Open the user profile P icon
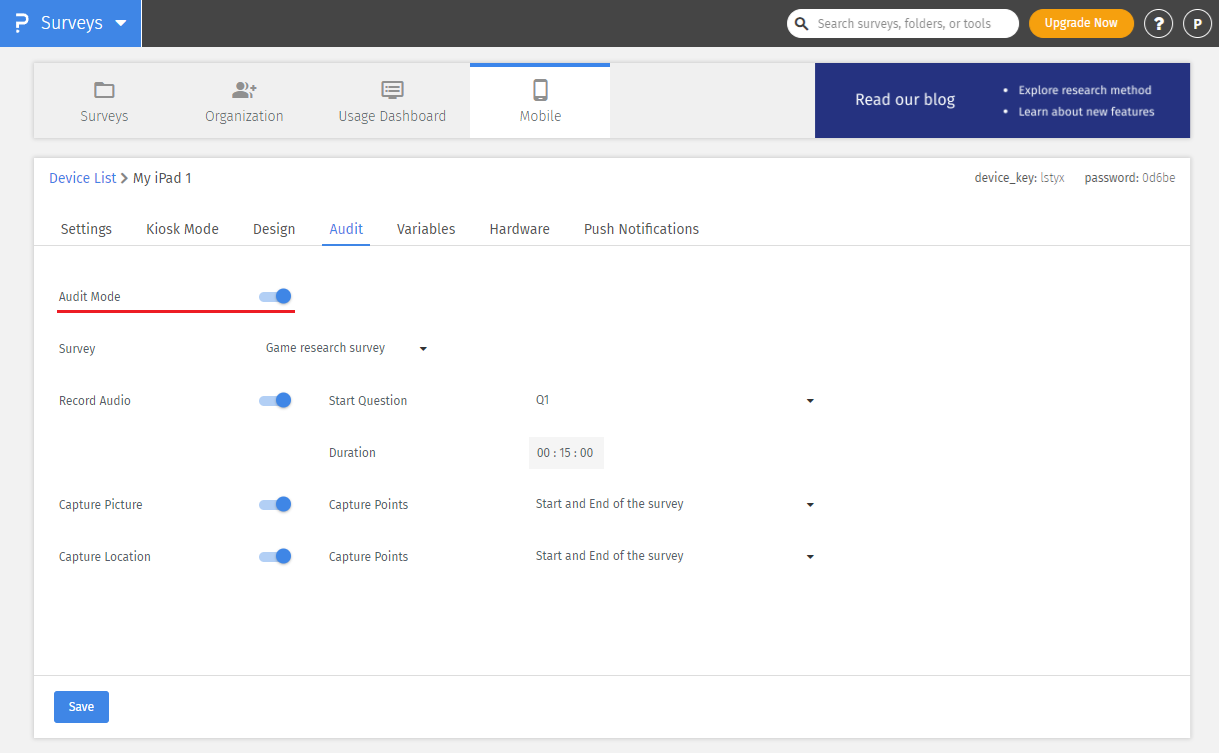Viewport: 1219px width, 753px height. click(x=1197, y=23)
